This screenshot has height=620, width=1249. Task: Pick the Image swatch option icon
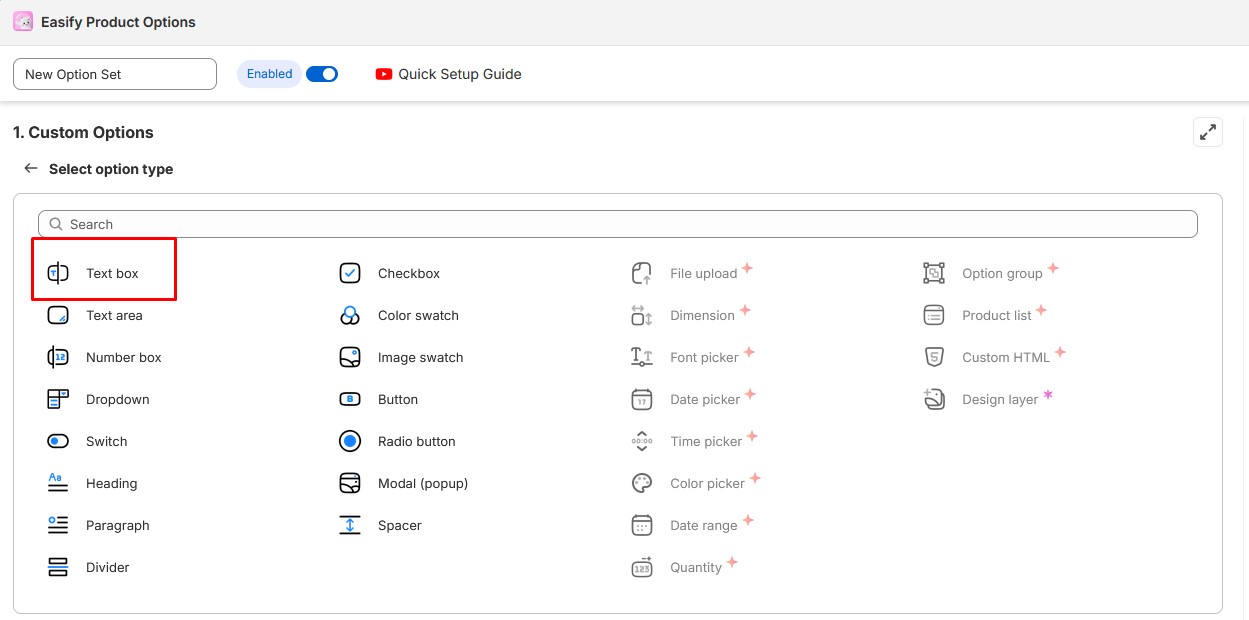point(350,357)
